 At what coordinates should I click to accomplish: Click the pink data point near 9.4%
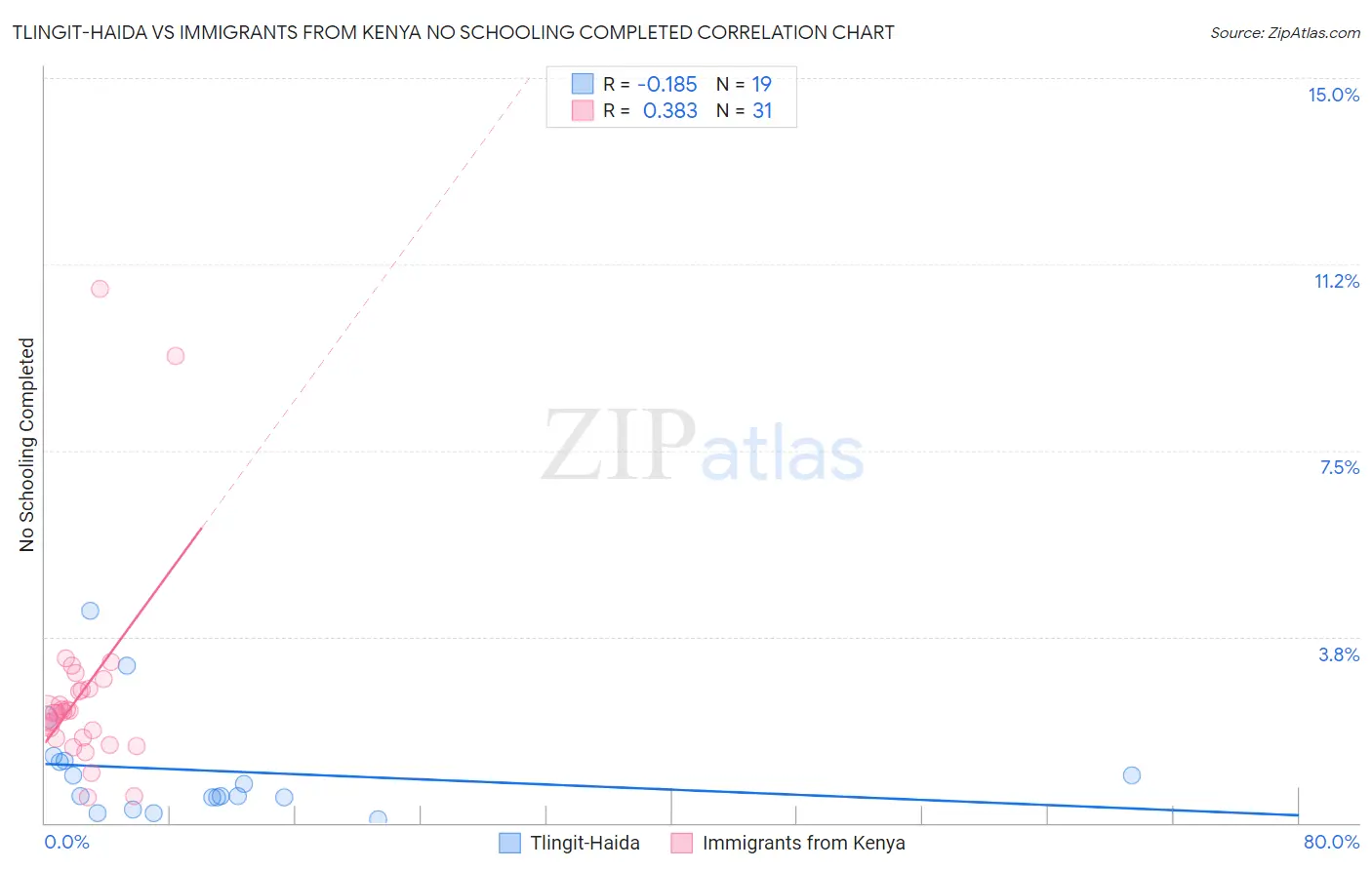[176, 356]
